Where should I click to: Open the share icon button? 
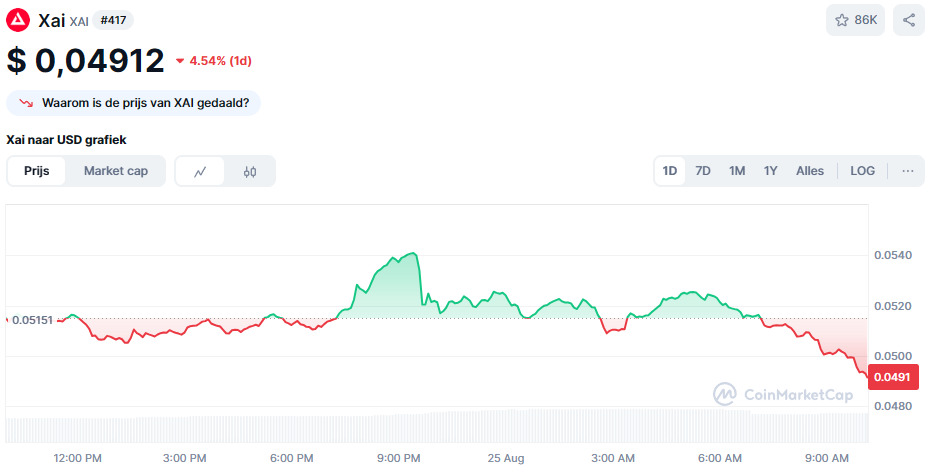click(x=908, y=20)
